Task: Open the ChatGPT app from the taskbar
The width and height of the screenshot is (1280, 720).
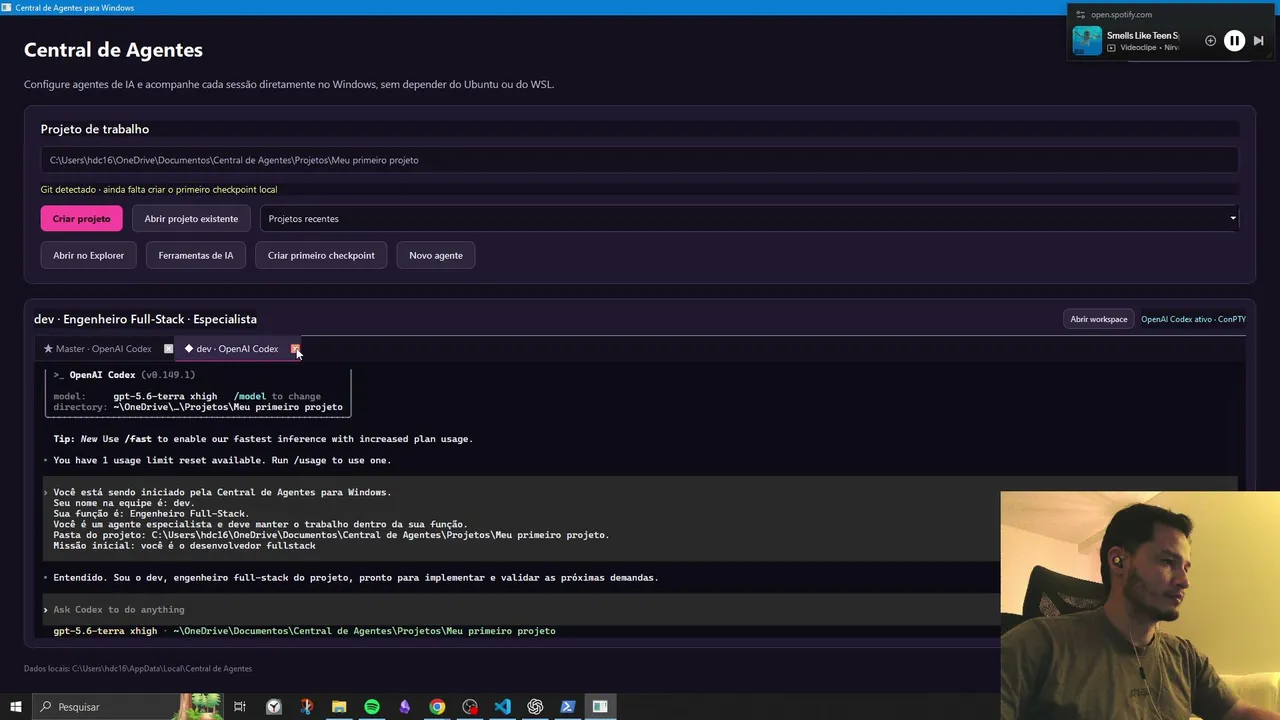Action: 535,707
